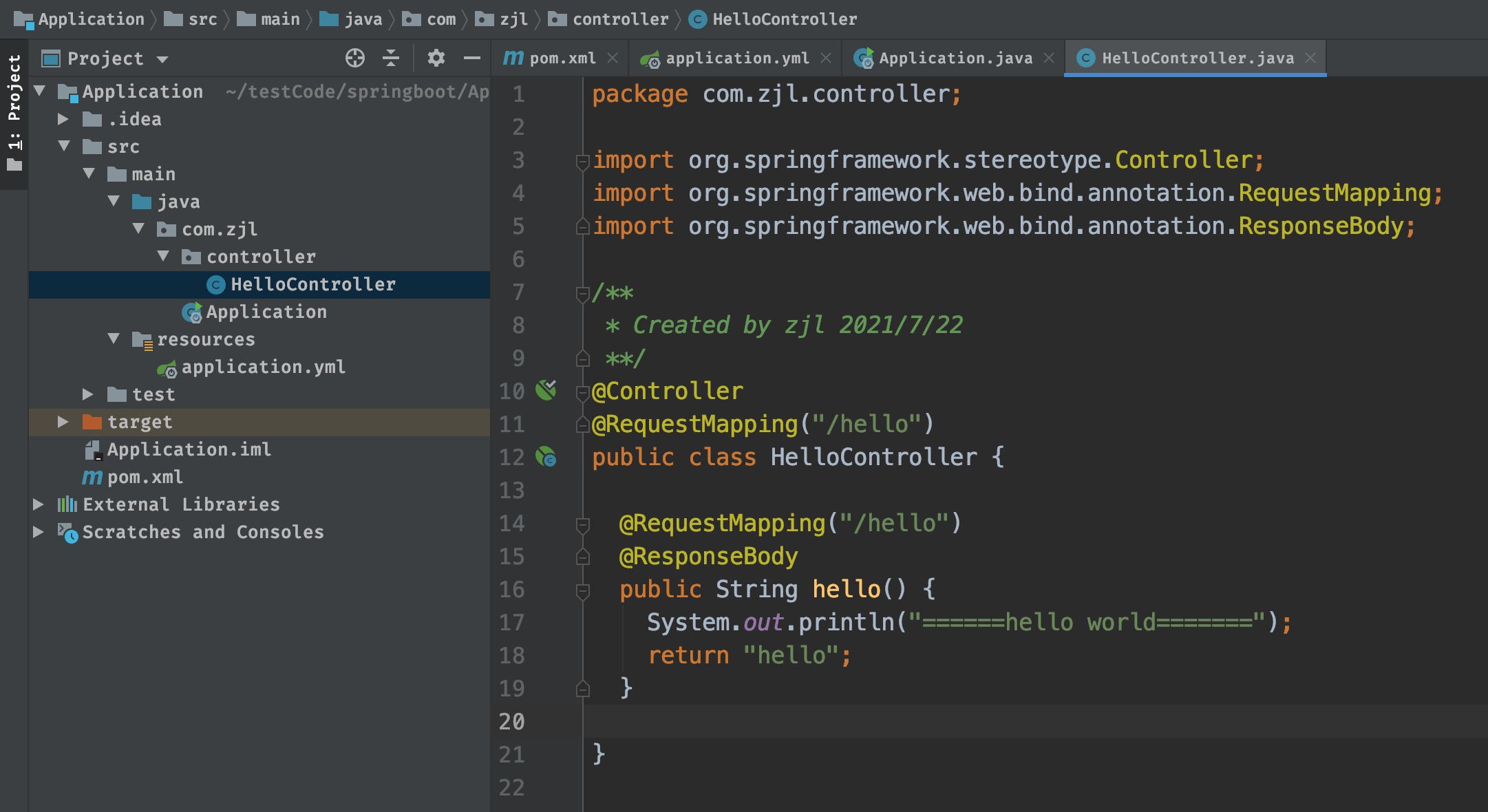The height and width of the screenshot is (812, 1488).
Task: Expand the test folder
Action: coord(88,394)
